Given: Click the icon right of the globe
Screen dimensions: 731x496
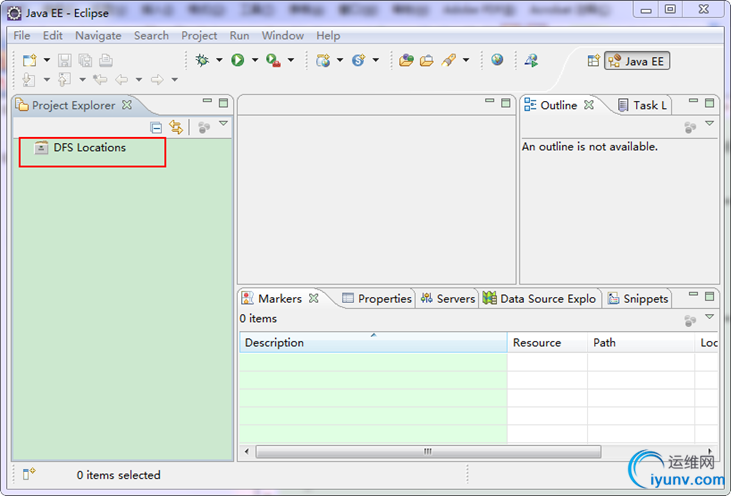Looking at the screenshot, I should coord(531,60).
